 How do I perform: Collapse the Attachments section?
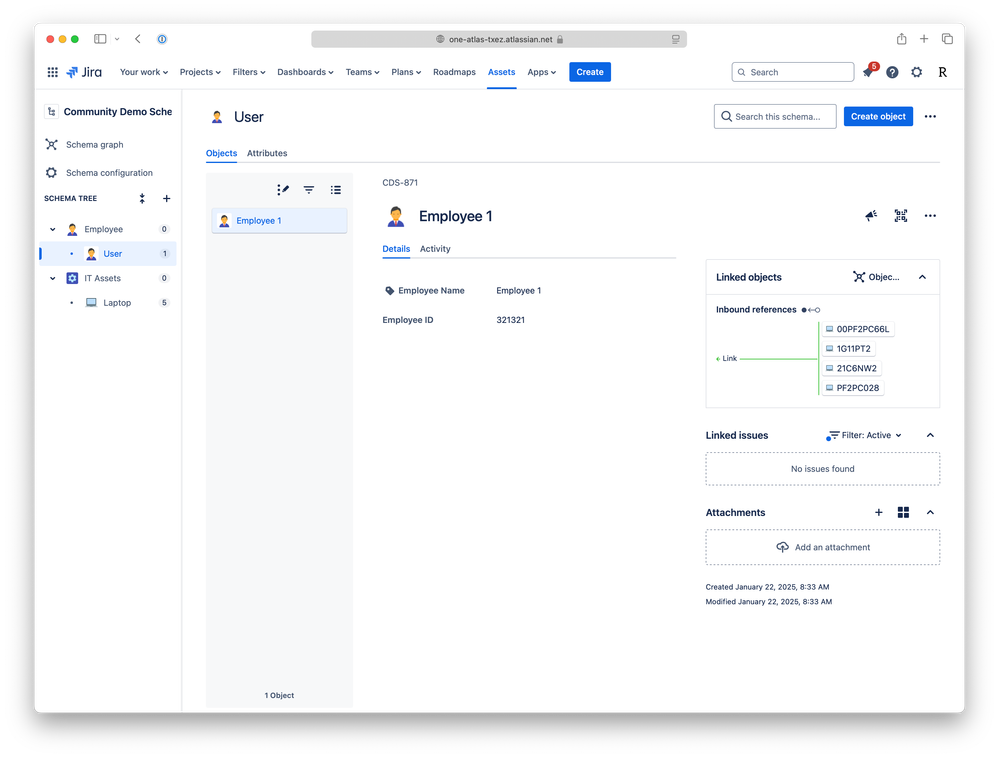pyautogui.click(x=930, y=513)
